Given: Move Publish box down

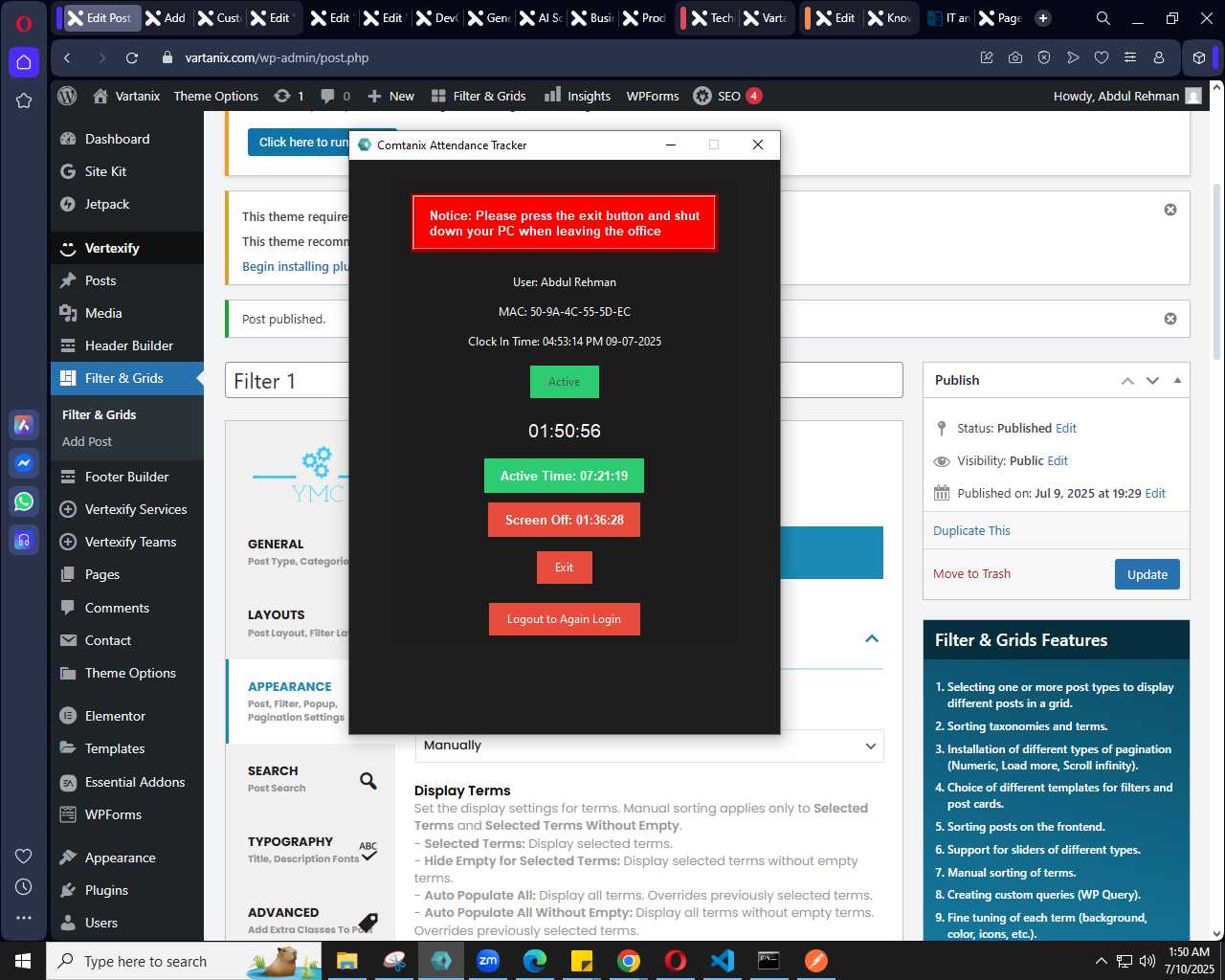Looking at the screenshot, I should [x=1152, y=381].
